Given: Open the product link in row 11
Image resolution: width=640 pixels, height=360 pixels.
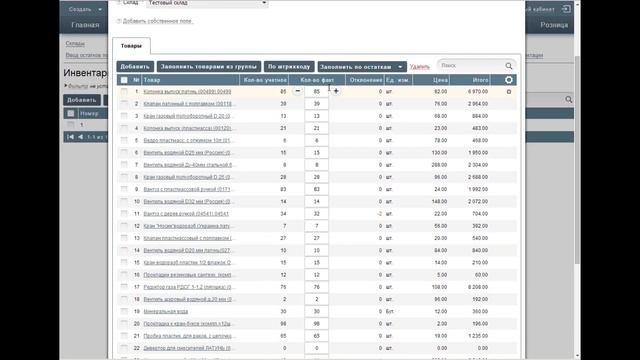Looking at the screenshot, I should pos(186,213).
